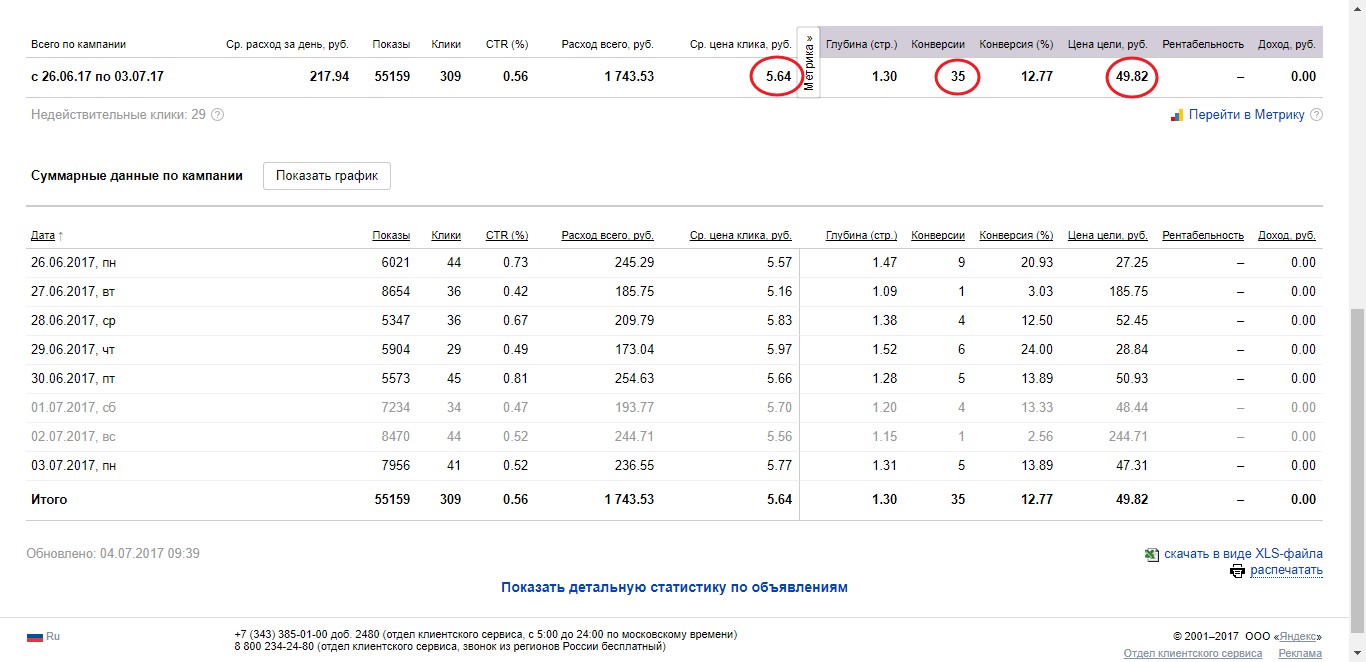Open Перейти в Метрику link

pyautogui.click(x=1246, y=115)
